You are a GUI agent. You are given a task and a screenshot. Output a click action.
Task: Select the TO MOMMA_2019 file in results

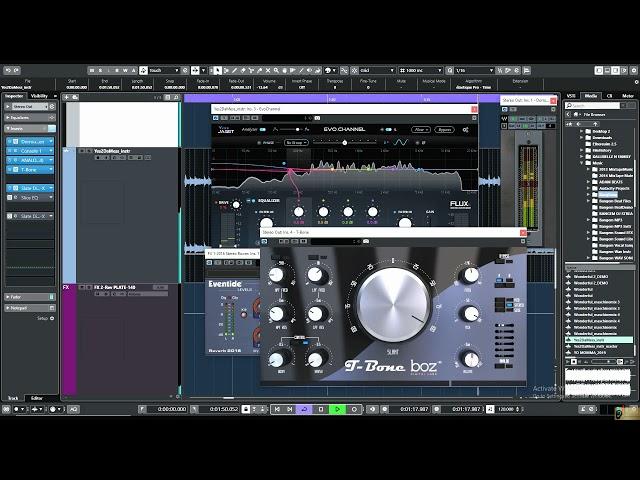589,353
